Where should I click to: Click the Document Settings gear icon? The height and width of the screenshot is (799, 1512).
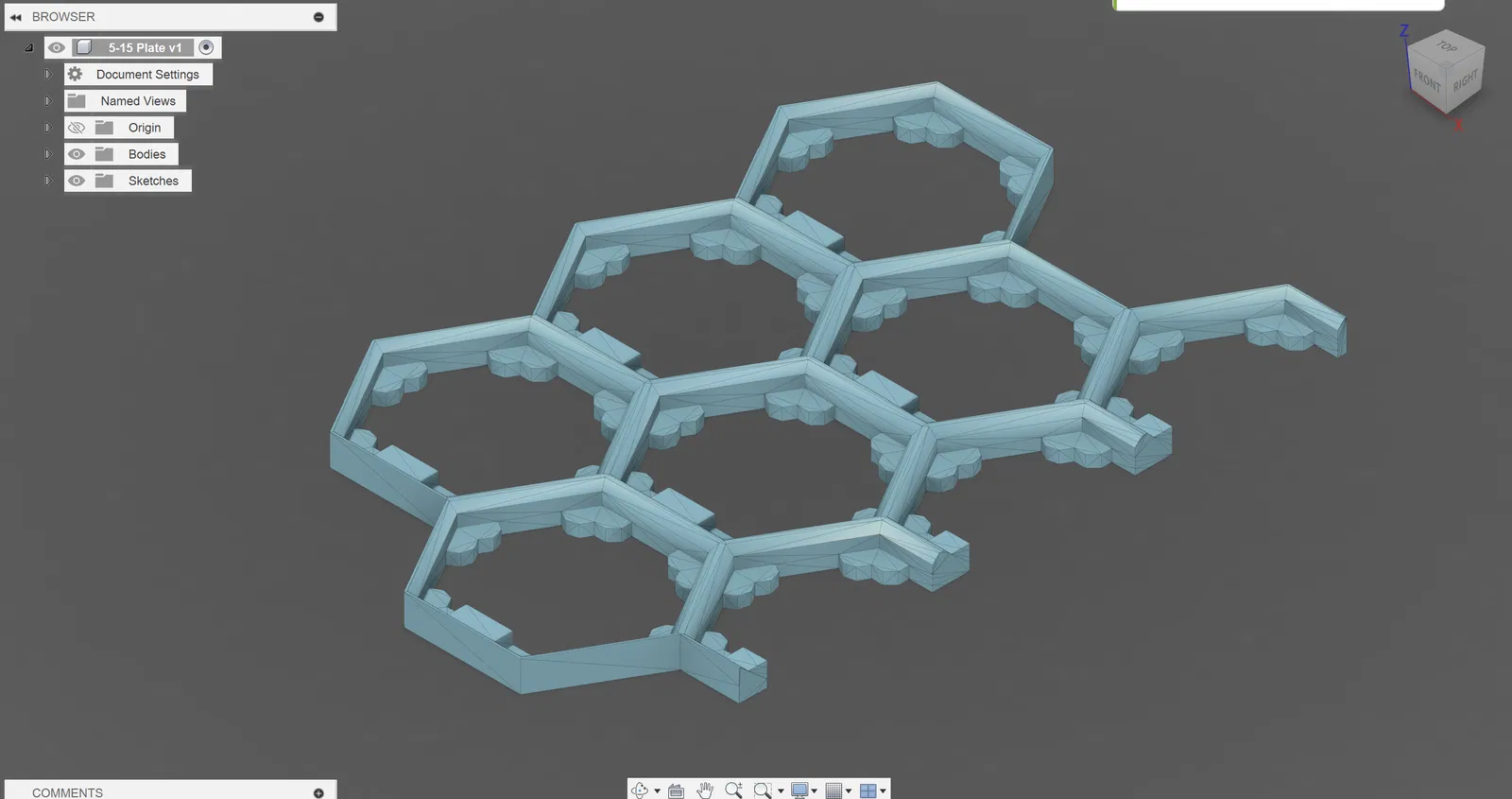point(76,74)
